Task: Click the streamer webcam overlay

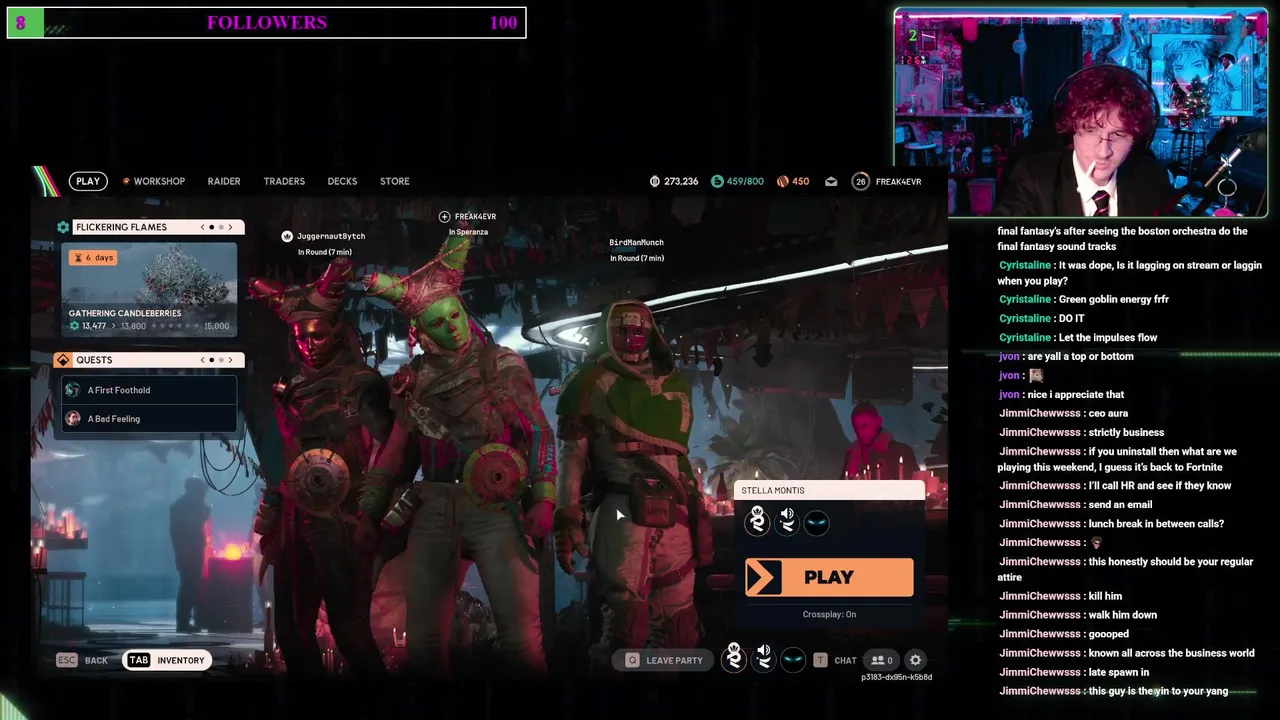Action: 1080,113
